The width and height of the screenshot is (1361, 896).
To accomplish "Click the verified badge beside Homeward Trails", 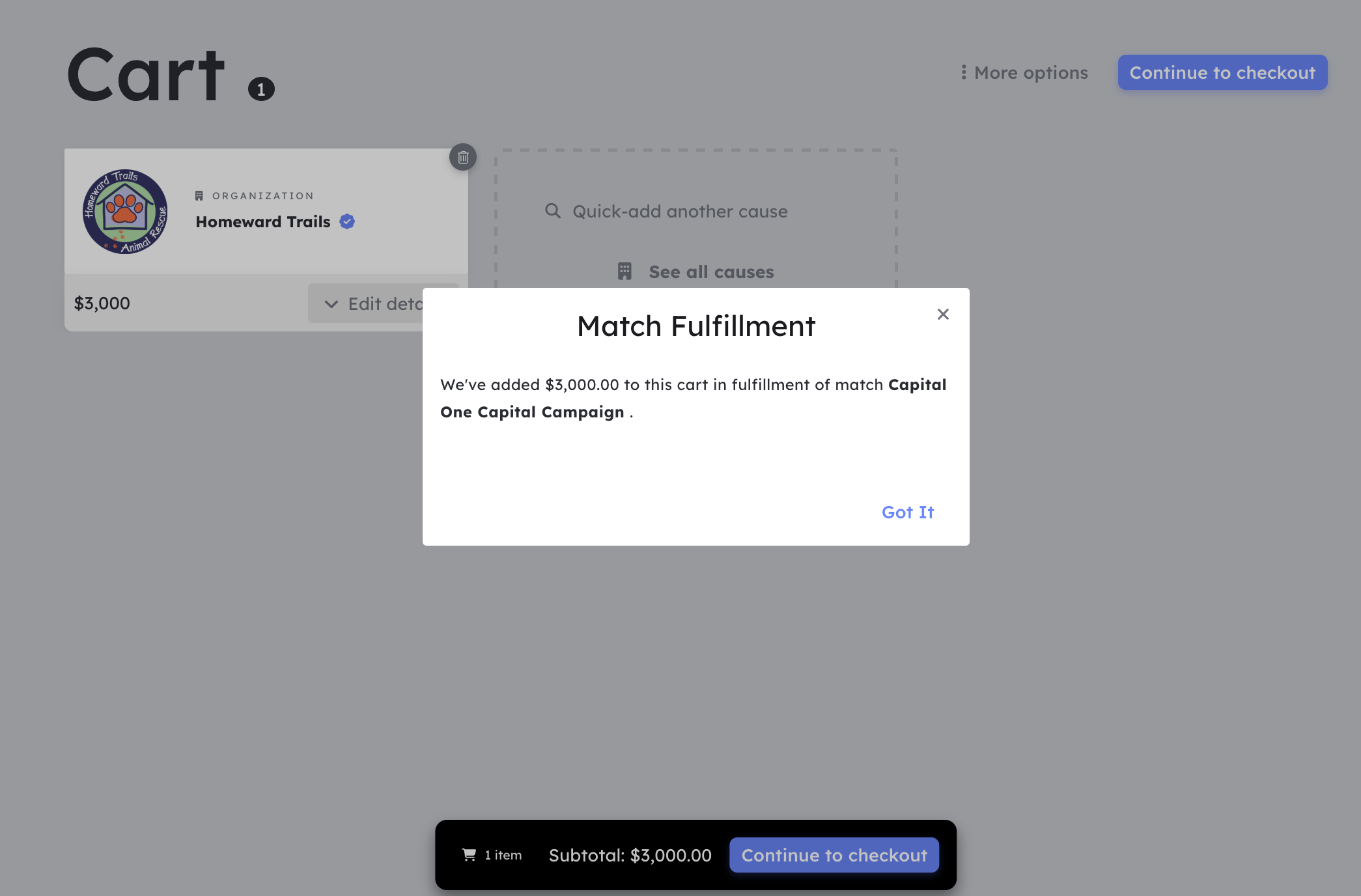I will pyautogui.click(x=347, y=222).
